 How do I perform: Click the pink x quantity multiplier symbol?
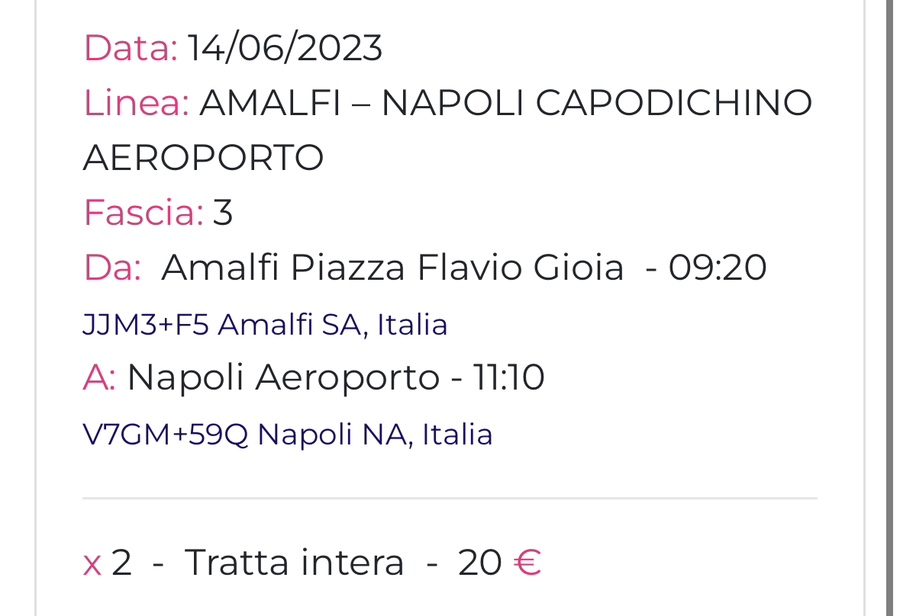pos(92,564)
